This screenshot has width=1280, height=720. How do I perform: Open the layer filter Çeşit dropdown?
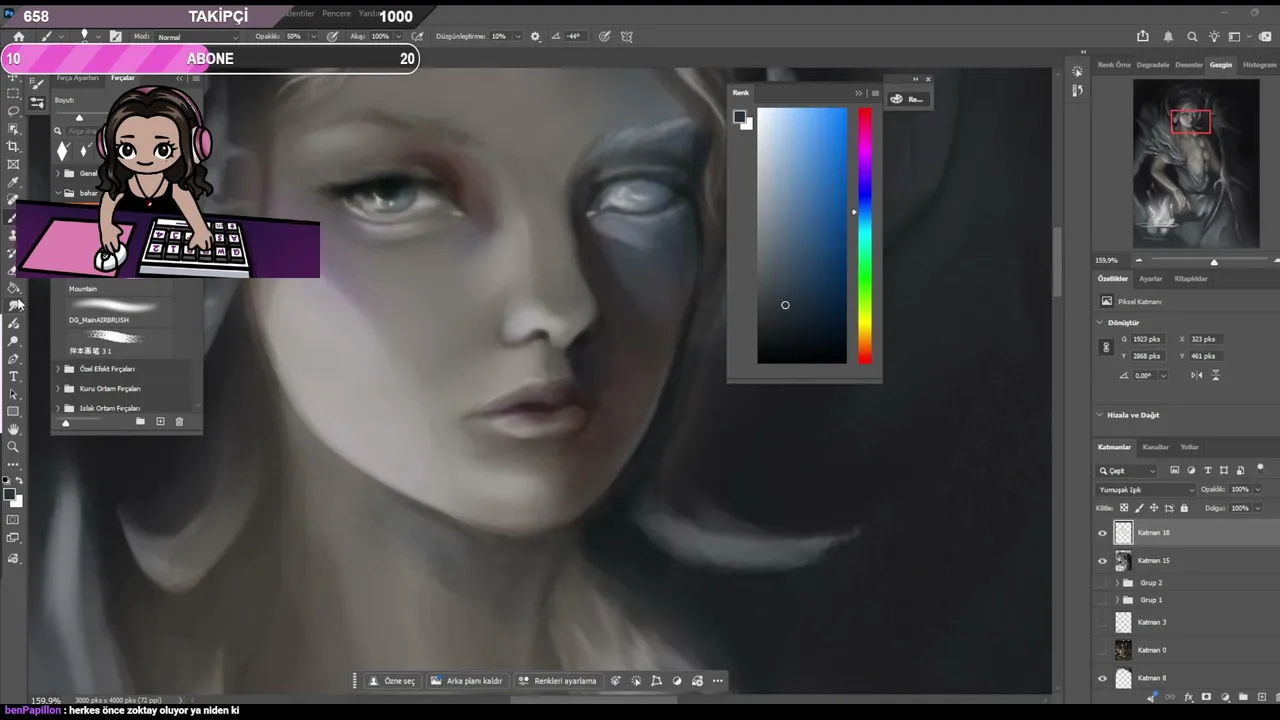[1127, 470]
